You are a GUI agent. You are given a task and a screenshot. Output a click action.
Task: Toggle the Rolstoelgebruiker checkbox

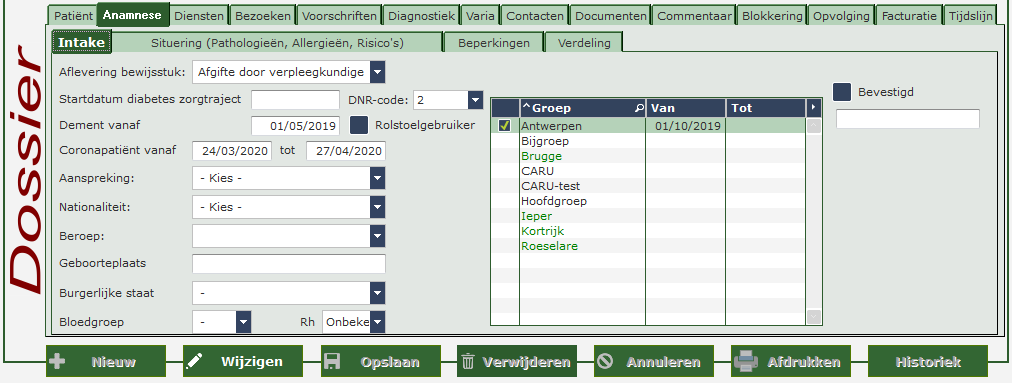[x=359, y=125]
